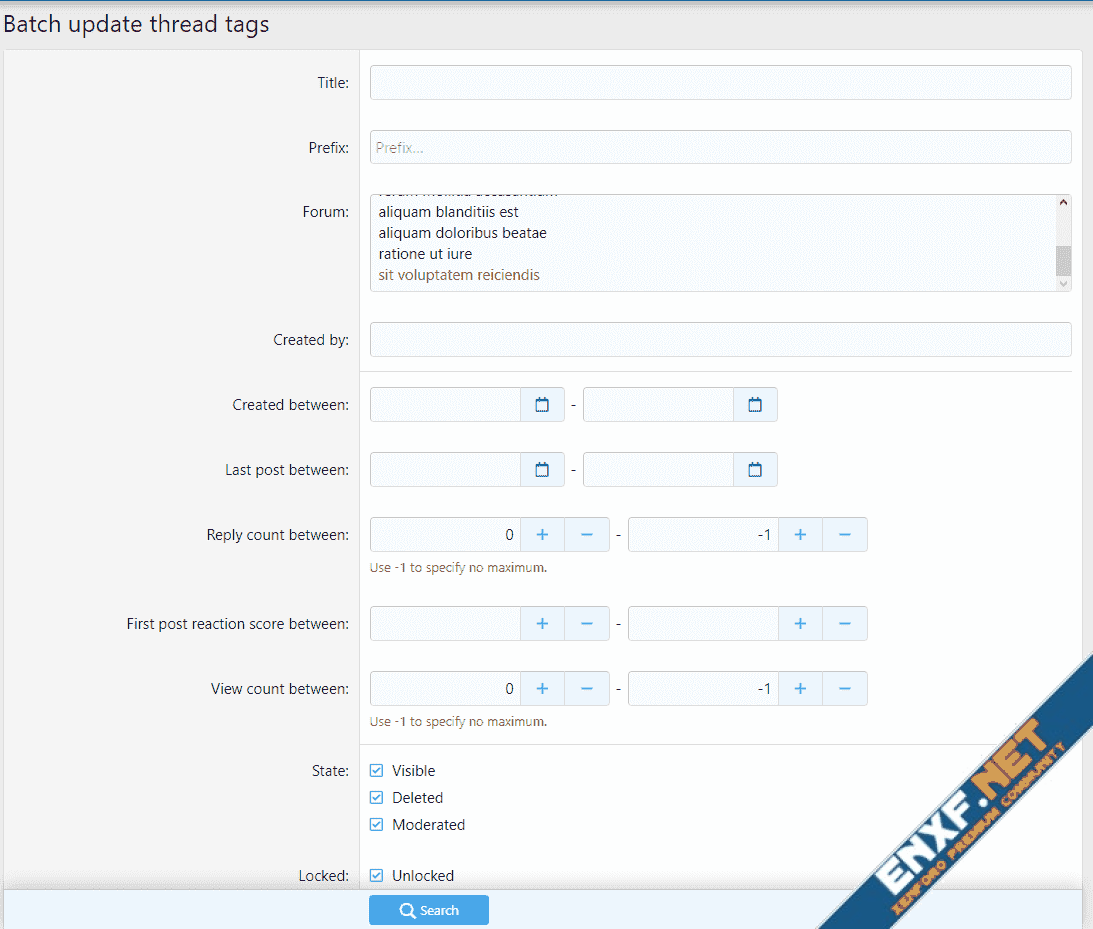
Task: Increase First post reaction score minimum
Action: point(542,624)
